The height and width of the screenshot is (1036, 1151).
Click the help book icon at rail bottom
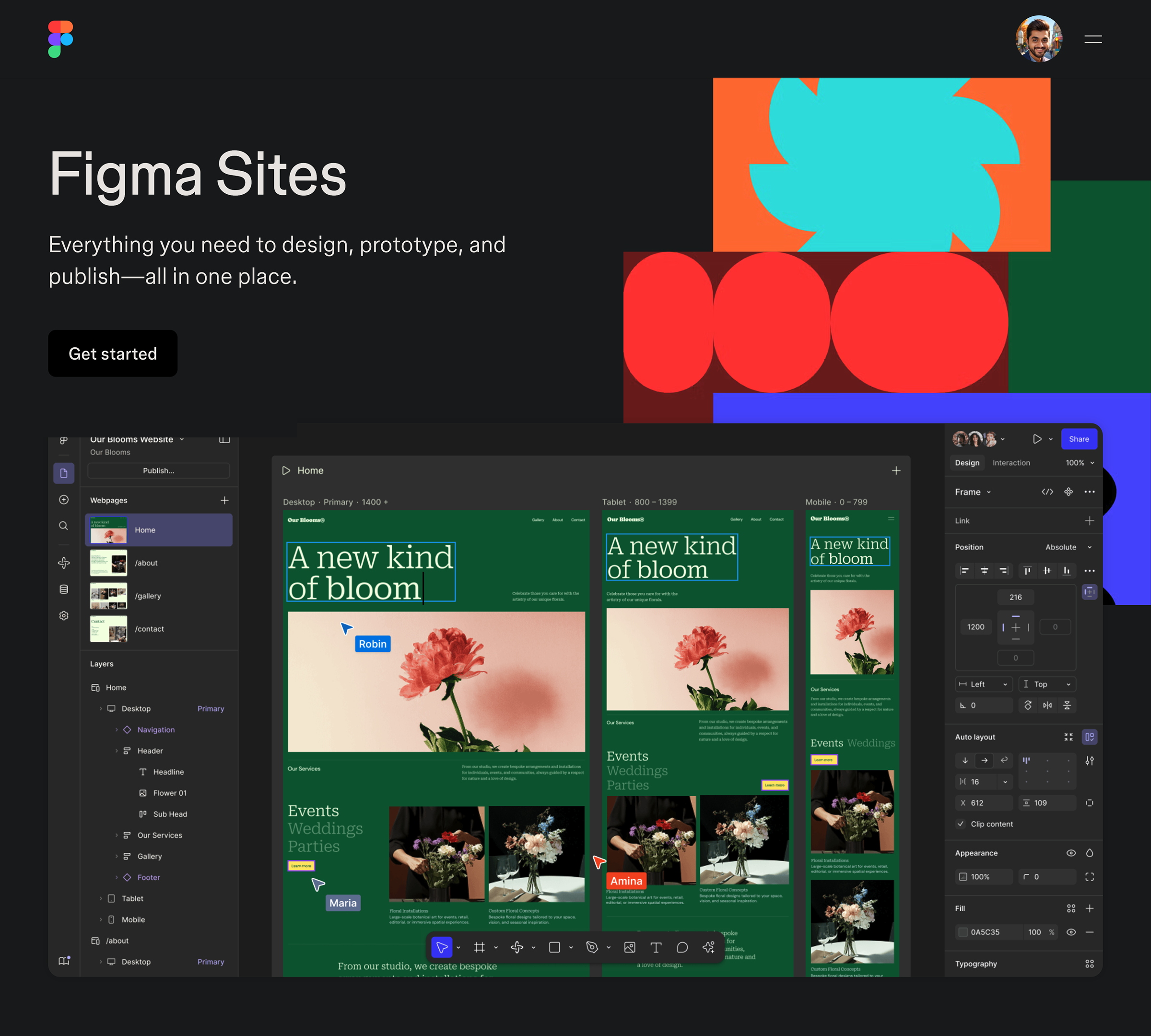pyautogui.click(x=64, y=960)
